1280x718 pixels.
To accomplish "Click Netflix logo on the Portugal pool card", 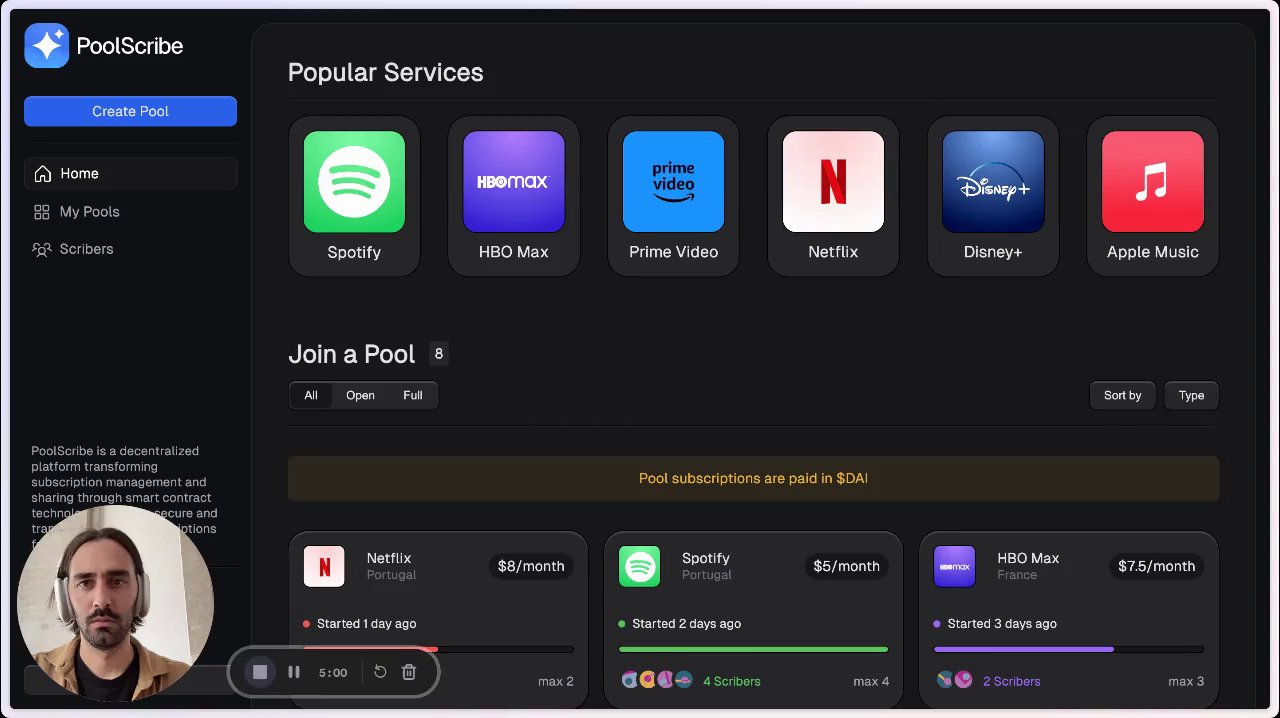I will point(324,566).
